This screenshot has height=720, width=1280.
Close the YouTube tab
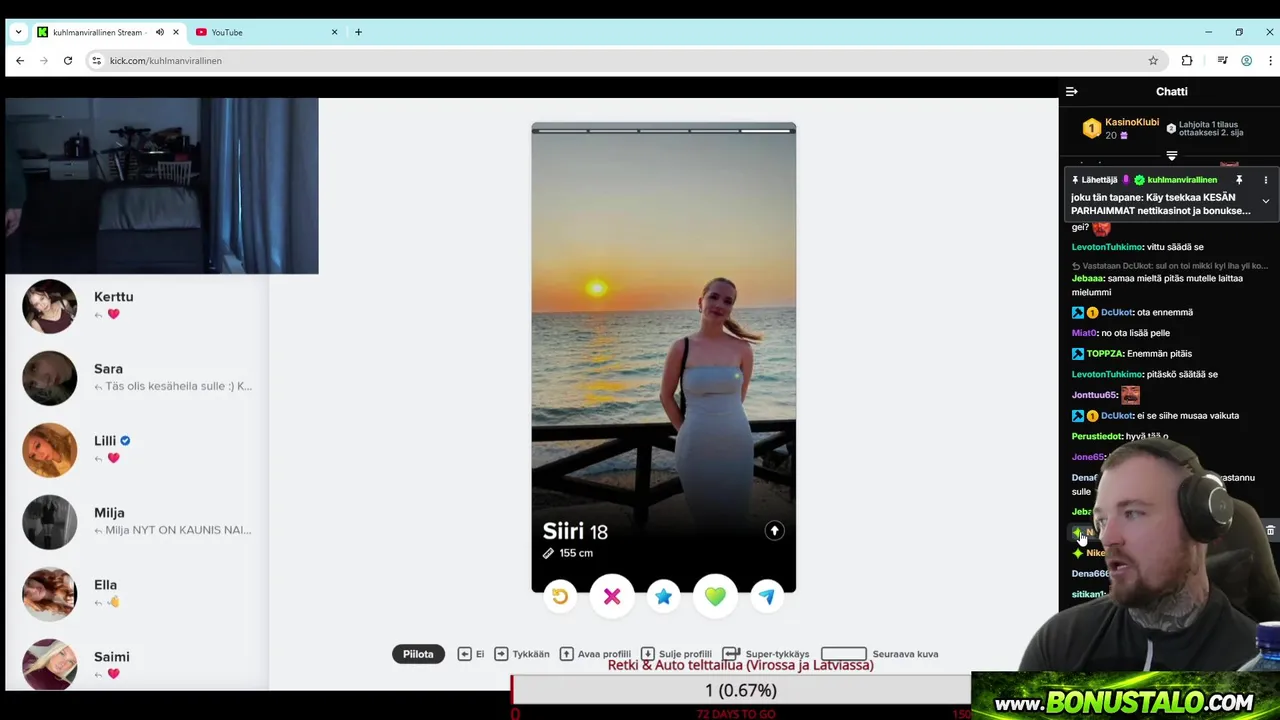(x=334, y=32)
